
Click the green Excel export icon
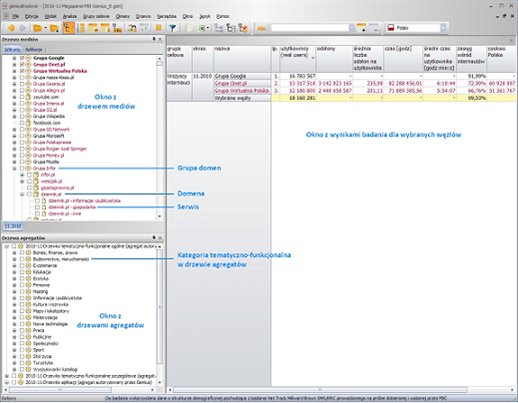(x=202, y=28)
